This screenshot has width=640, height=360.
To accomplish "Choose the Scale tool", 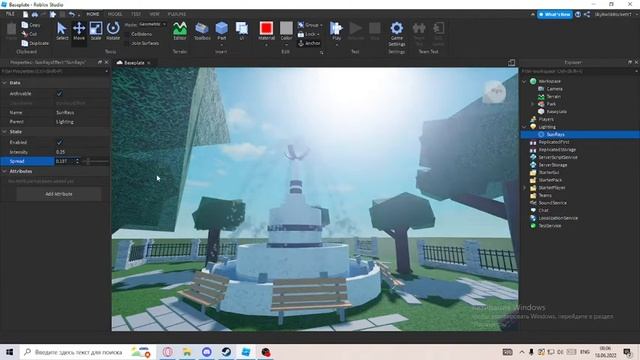I will [96, 31].
